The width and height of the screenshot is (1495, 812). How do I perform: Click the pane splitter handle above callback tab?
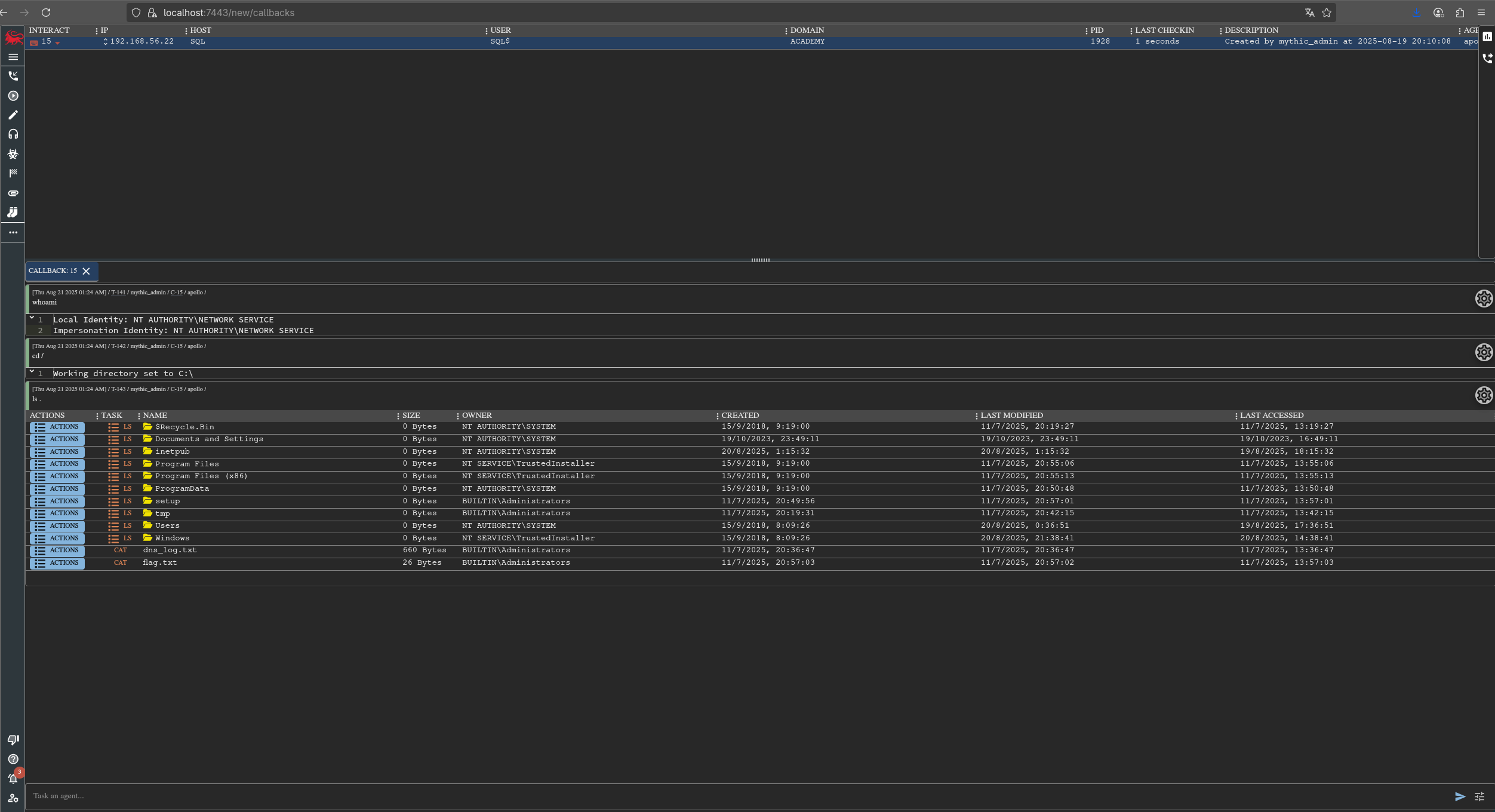tap(760, 260)
